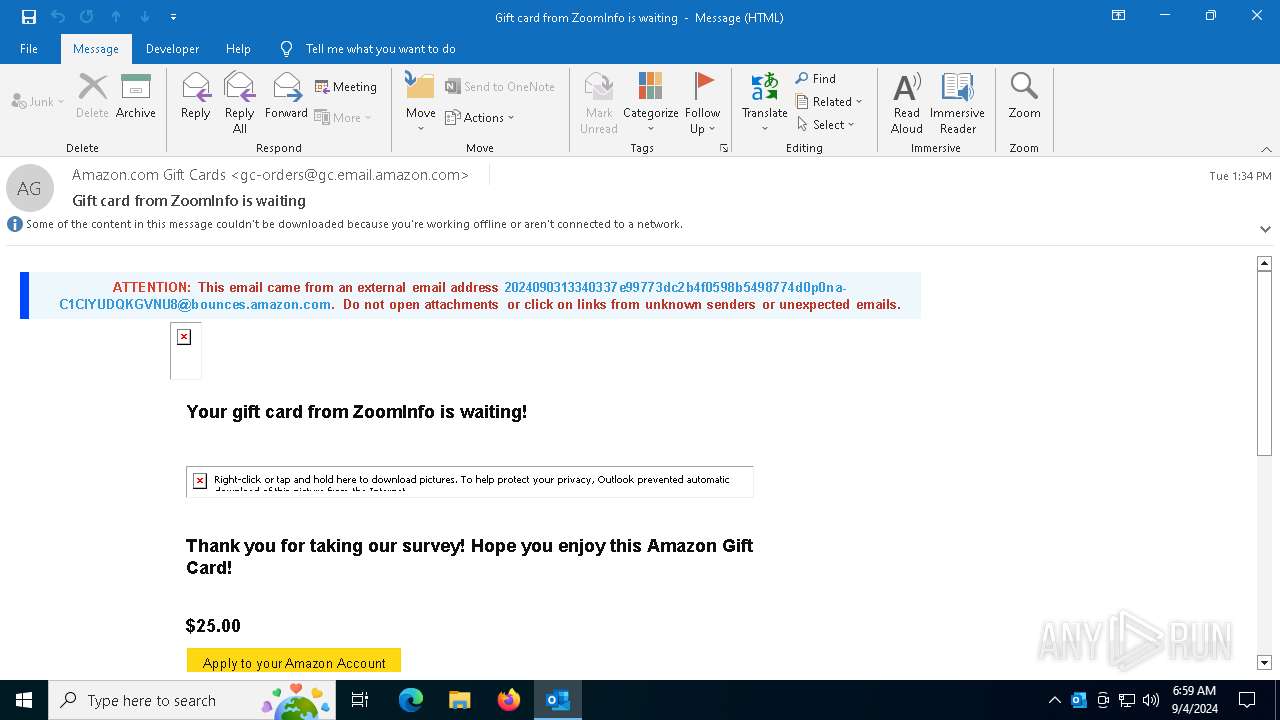The image size is (1280, 720).
Task: Click the taskbar search box
Action: pos(192,700)
